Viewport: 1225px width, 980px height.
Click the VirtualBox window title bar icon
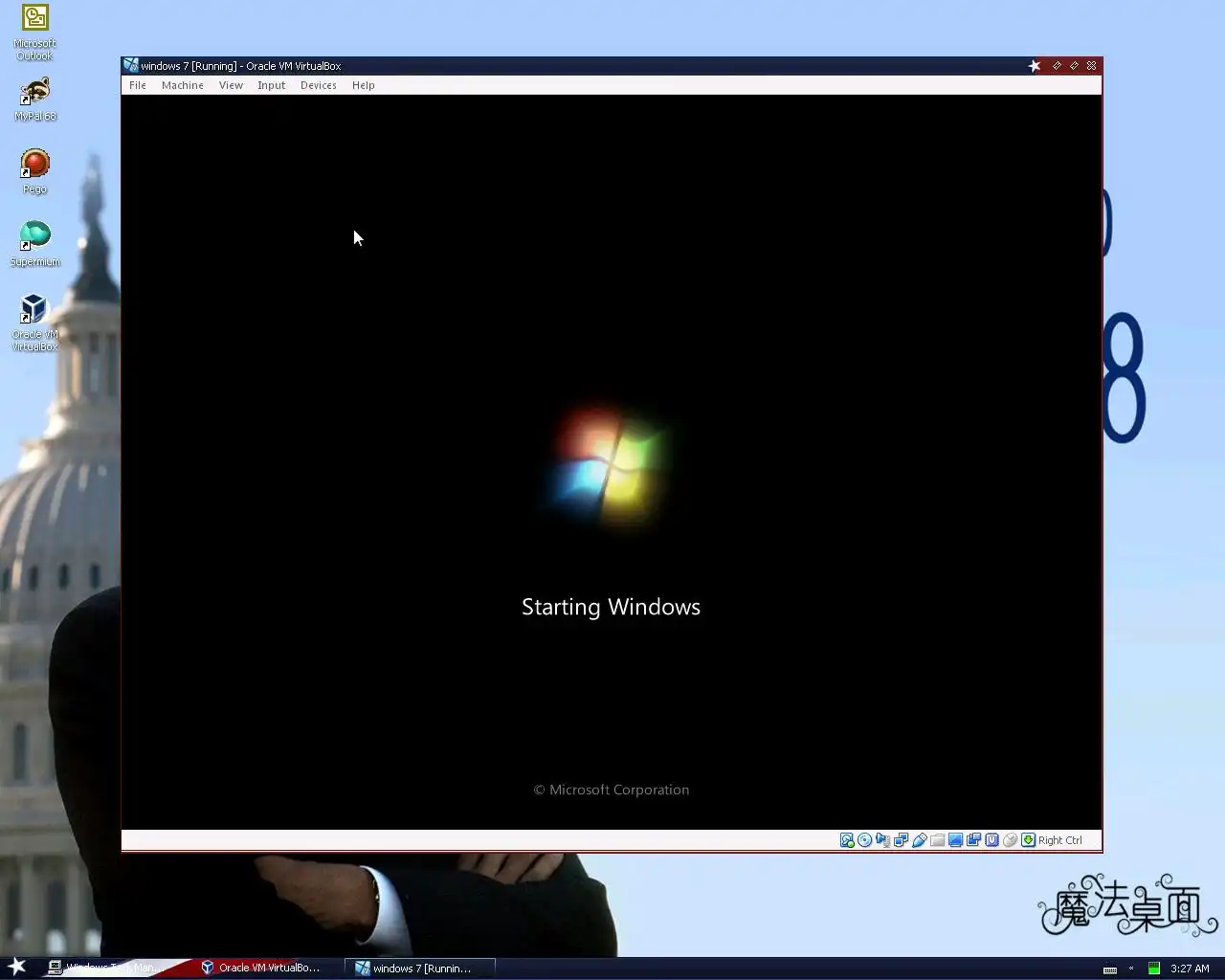131,65
